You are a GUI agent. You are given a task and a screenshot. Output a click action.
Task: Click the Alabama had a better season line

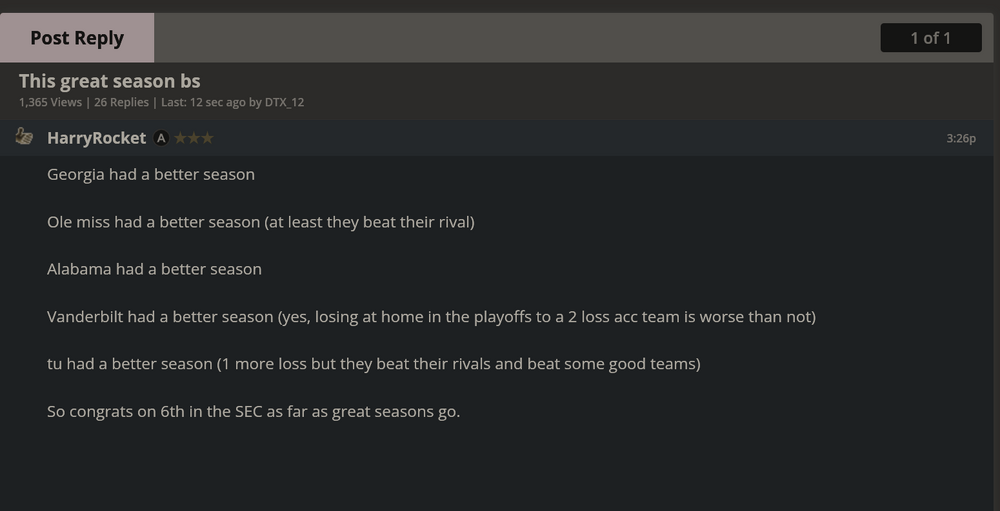click(154, 269)
